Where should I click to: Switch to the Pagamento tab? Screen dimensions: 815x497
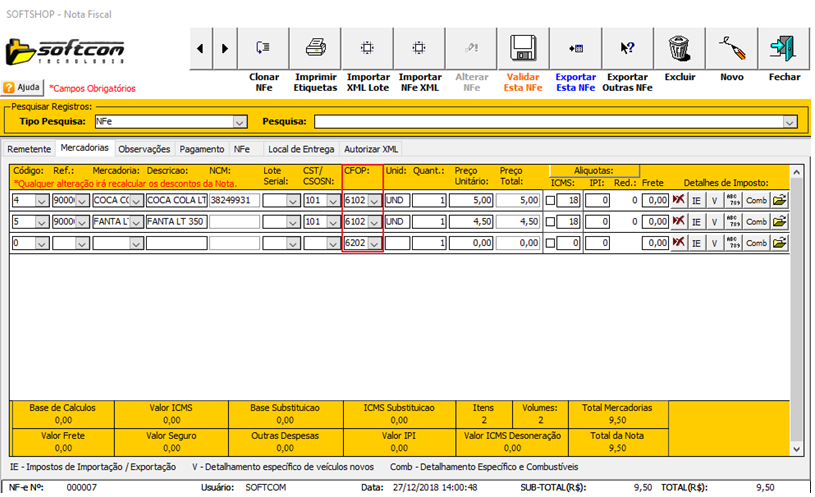point(202,149)
